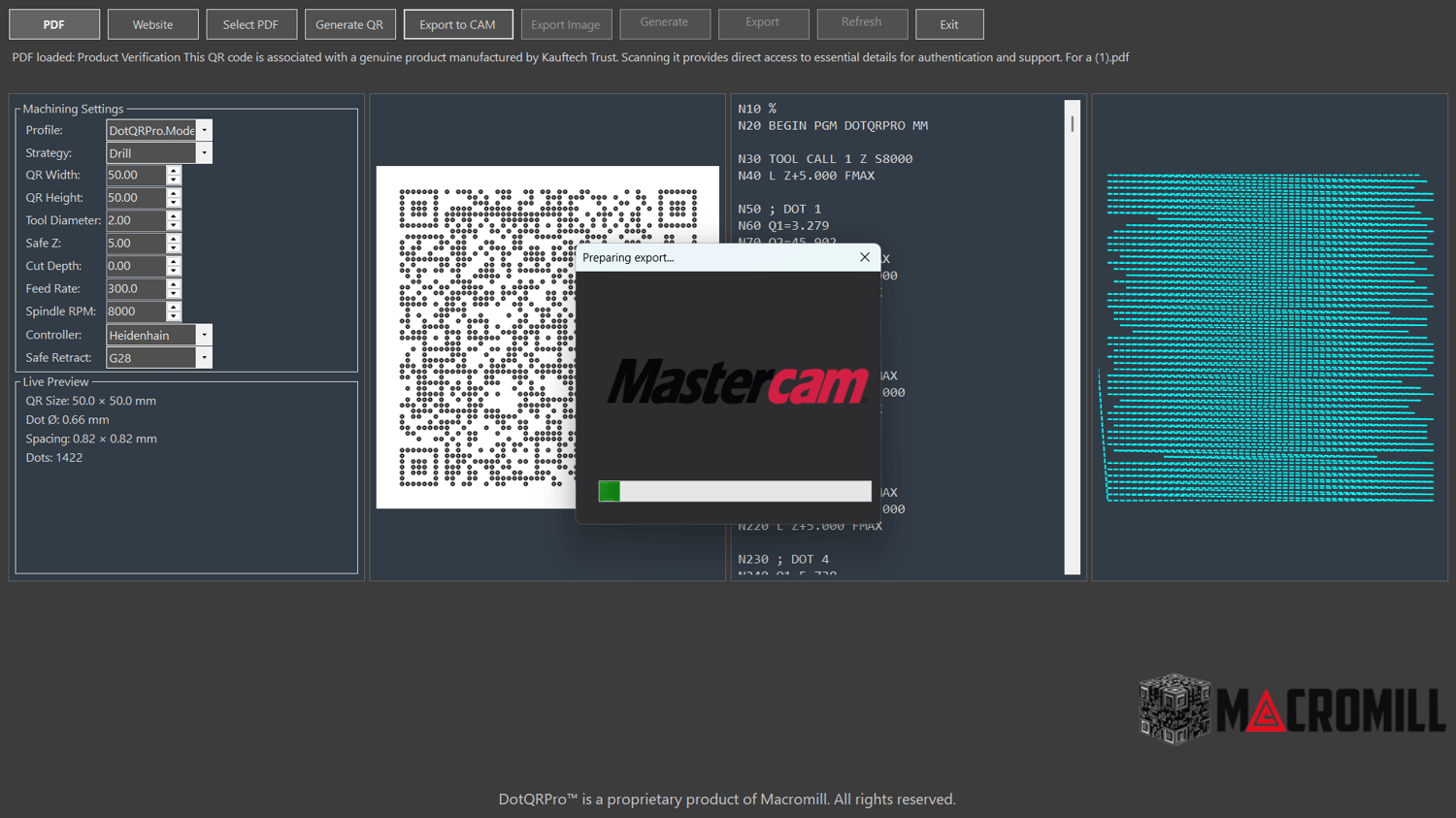Click the Exit button
This screenshot has height=818, width=1456.
pyautogui.click(x=949, y=24)
